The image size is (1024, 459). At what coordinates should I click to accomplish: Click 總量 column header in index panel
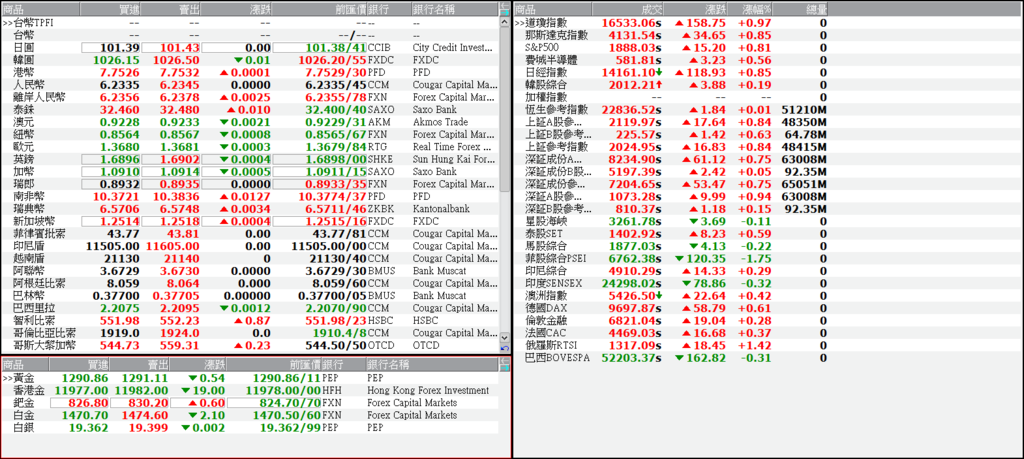click(x=802, y=9)
